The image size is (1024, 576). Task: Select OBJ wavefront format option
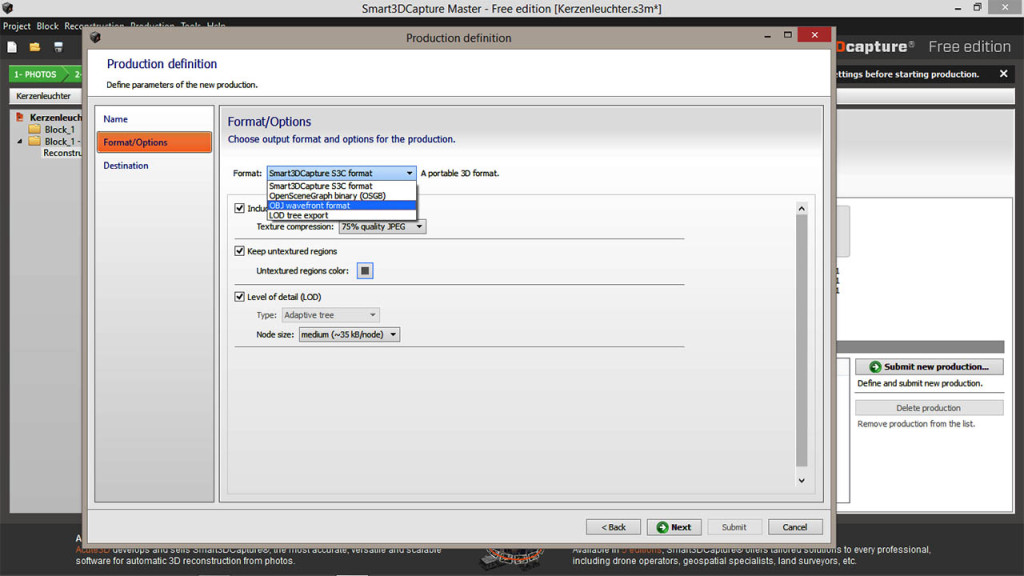tap(342, 206)
